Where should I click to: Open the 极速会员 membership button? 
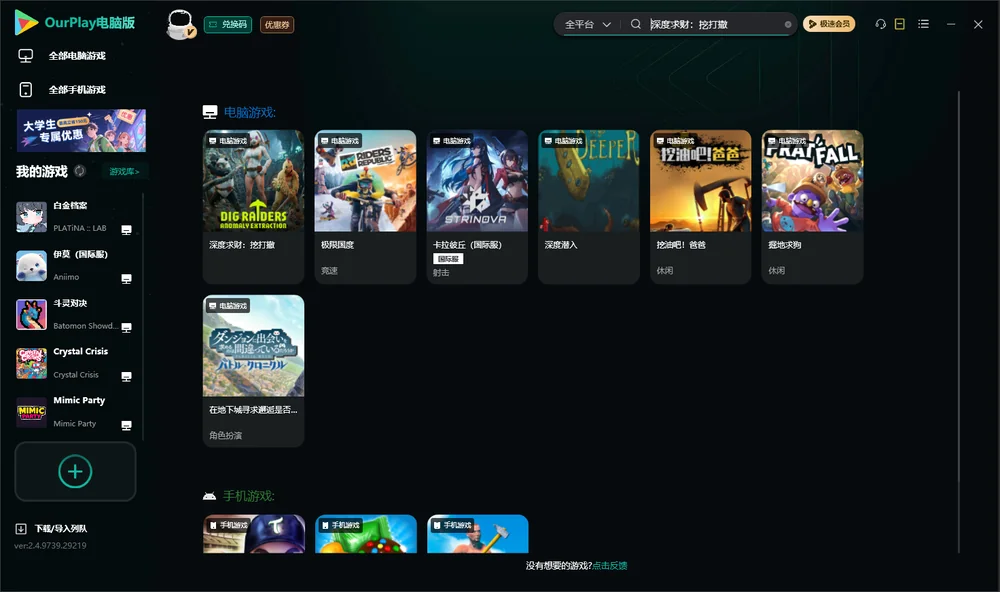pos(829,24)
